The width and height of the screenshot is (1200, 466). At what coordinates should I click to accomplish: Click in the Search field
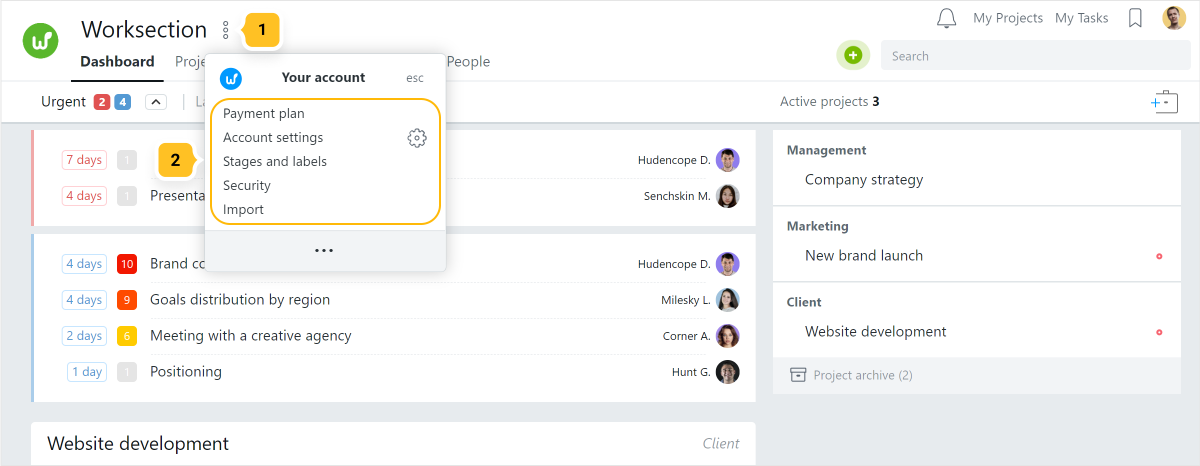[1034, 56]
